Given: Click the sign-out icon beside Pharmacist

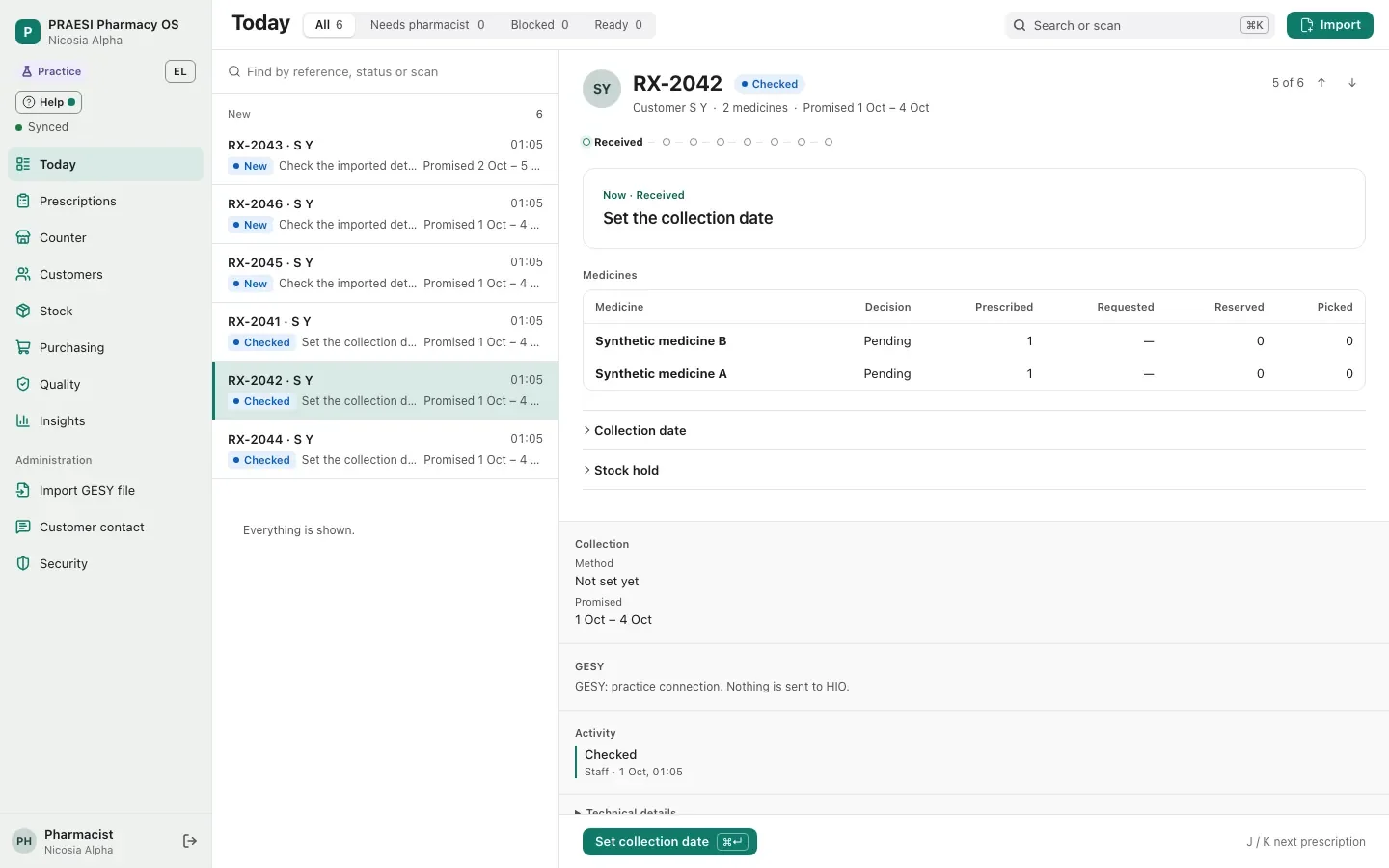Looking at the screenshot, I should pos(190,842).
